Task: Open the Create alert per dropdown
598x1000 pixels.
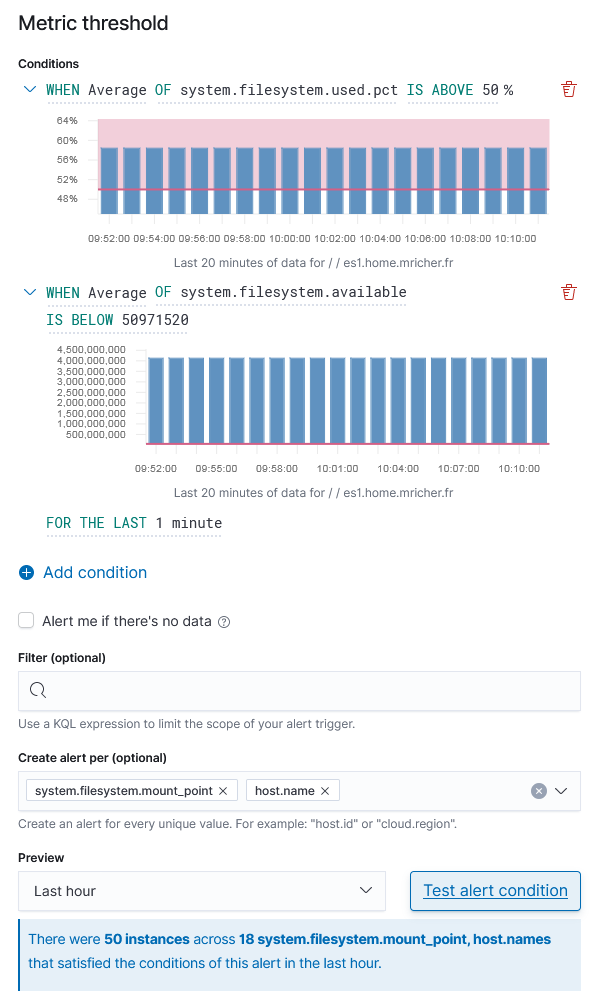Action: (x=563, y=789)
